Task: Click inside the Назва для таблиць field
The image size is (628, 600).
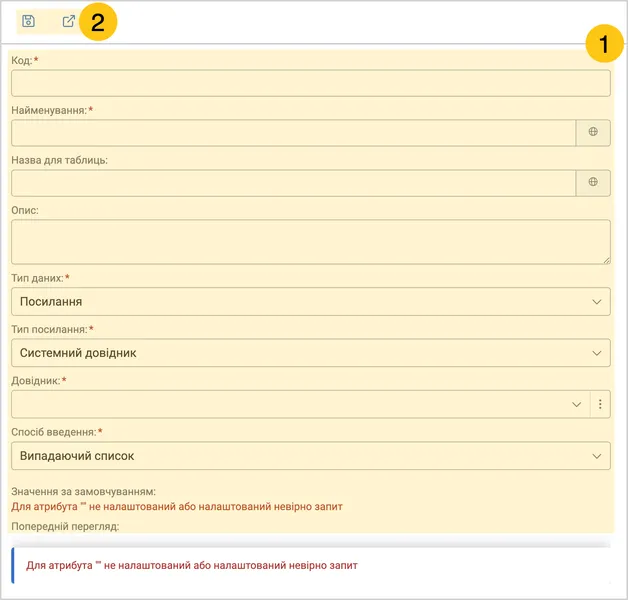Action: (294, 183)
